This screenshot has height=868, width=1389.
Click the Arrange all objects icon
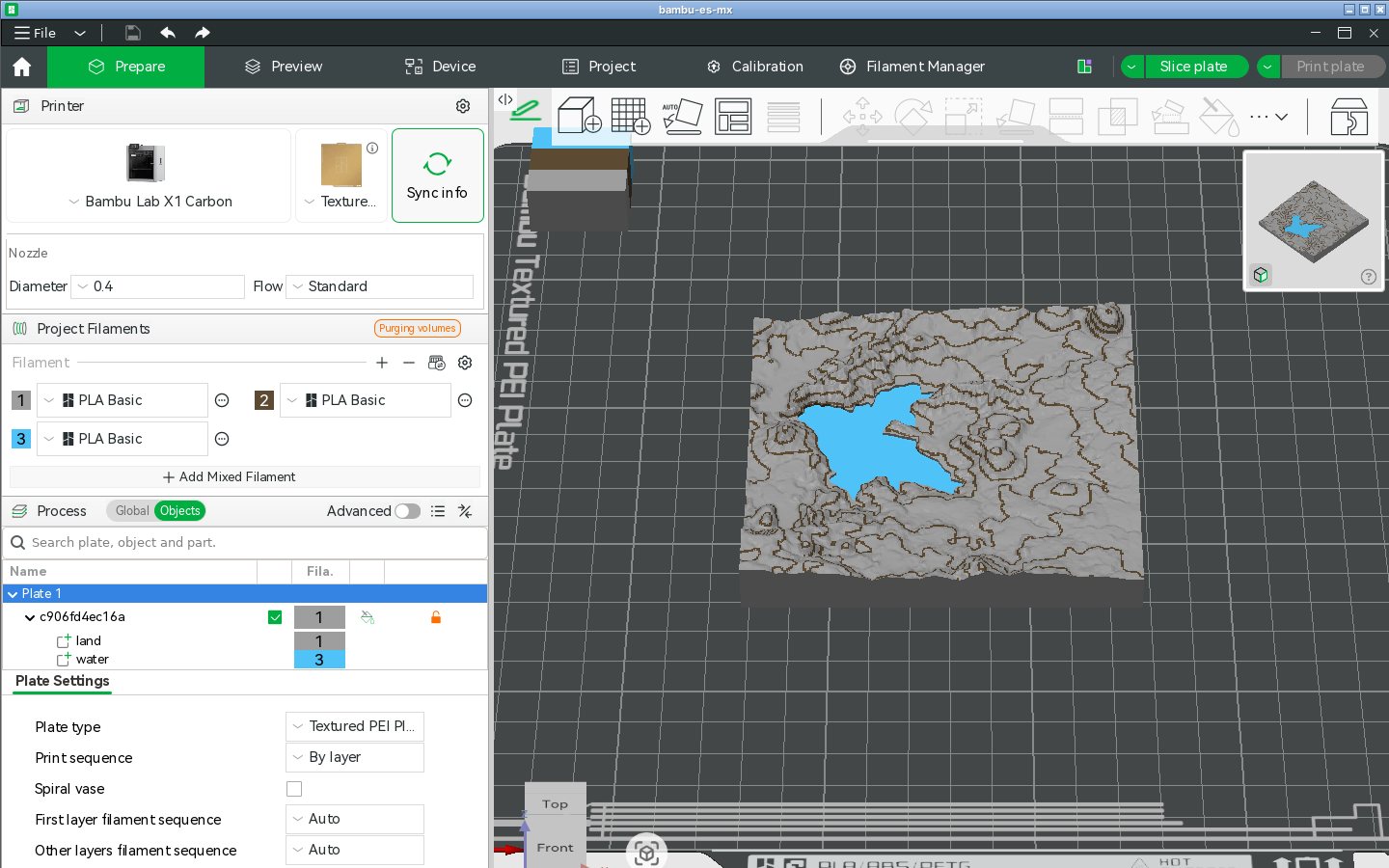(733, 116)
